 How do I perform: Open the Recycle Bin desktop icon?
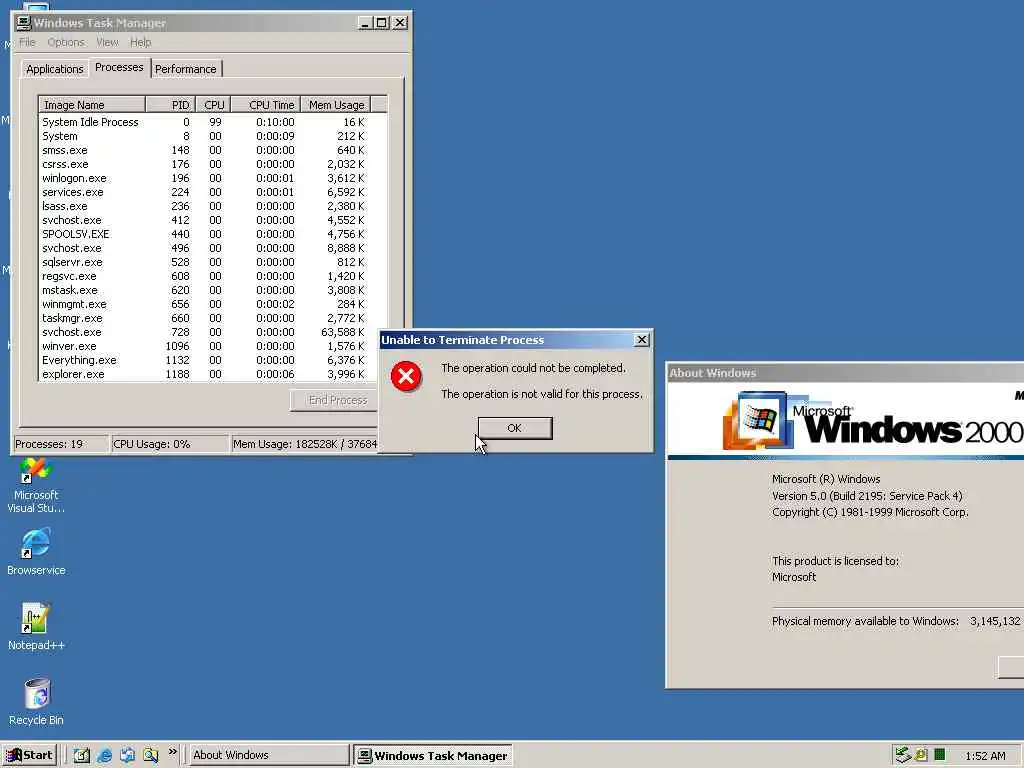(x=36, y=702)
